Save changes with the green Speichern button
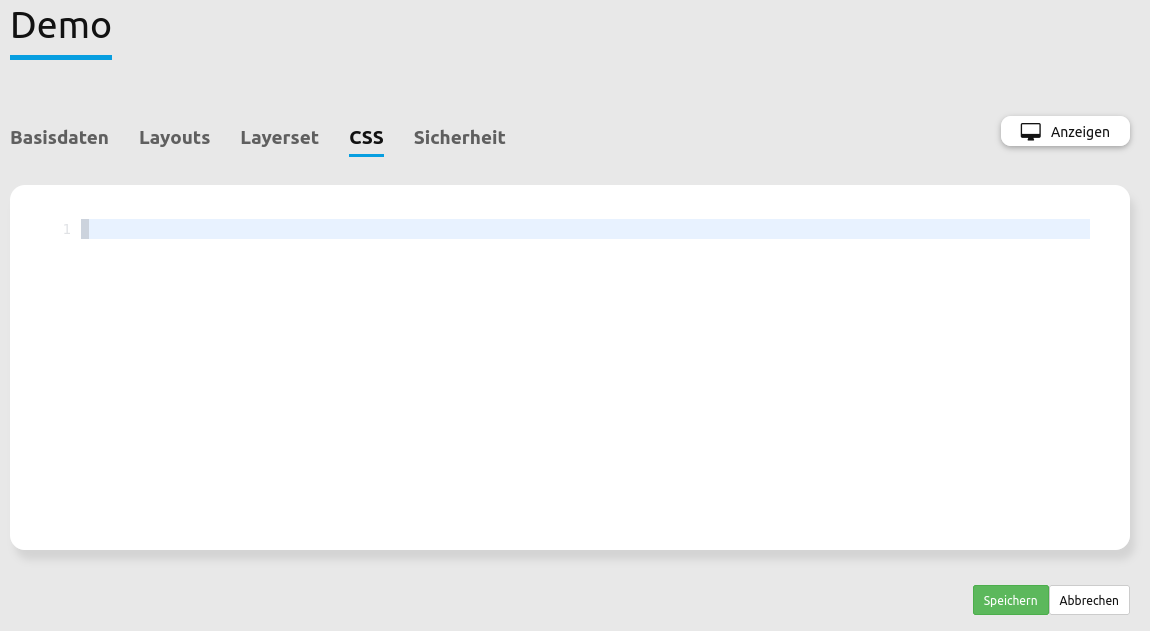 click(1010, 600)
